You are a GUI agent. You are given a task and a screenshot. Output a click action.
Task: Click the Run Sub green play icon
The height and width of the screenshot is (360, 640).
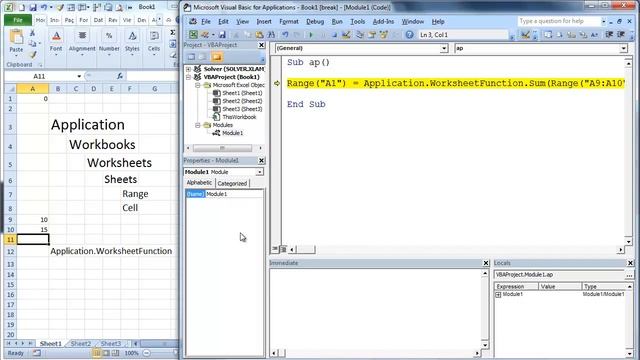pos(311,35)
